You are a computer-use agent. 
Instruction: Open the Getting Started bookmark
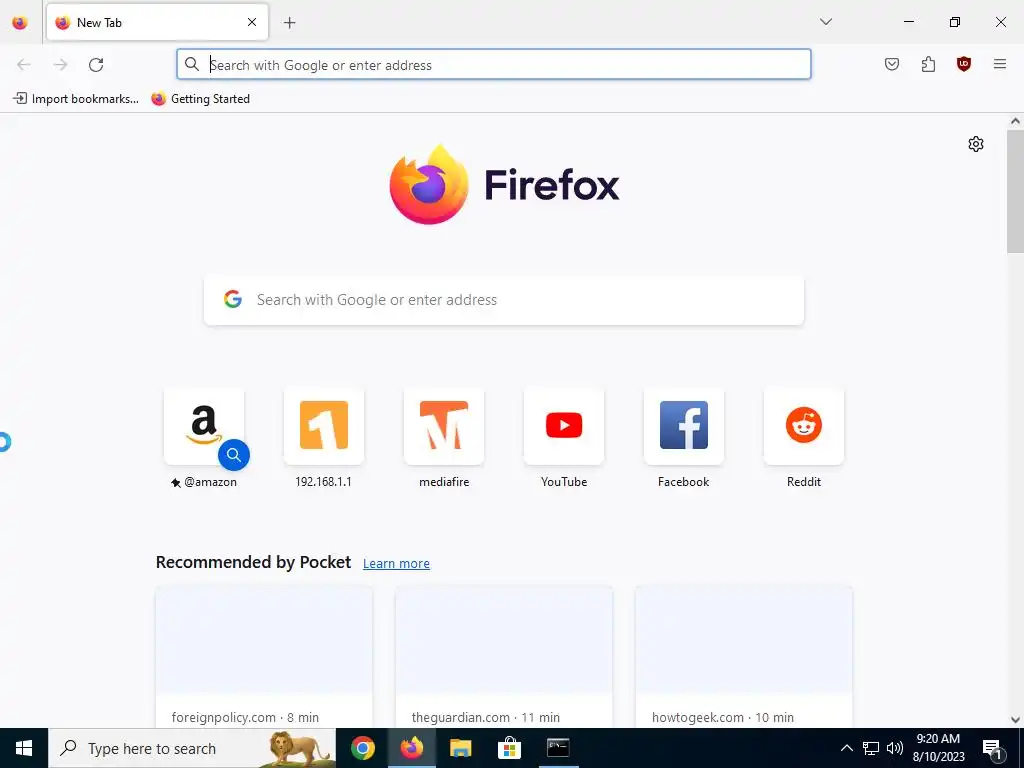200,99
